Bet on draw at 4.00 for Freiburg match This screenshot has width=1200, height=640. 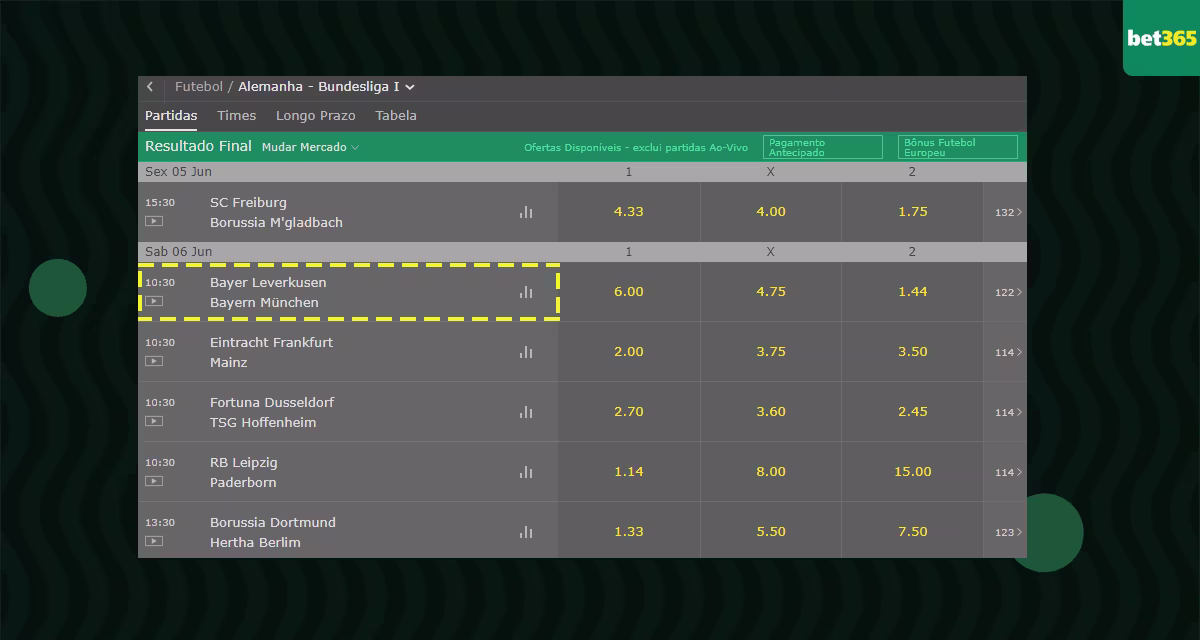point(771,212)
